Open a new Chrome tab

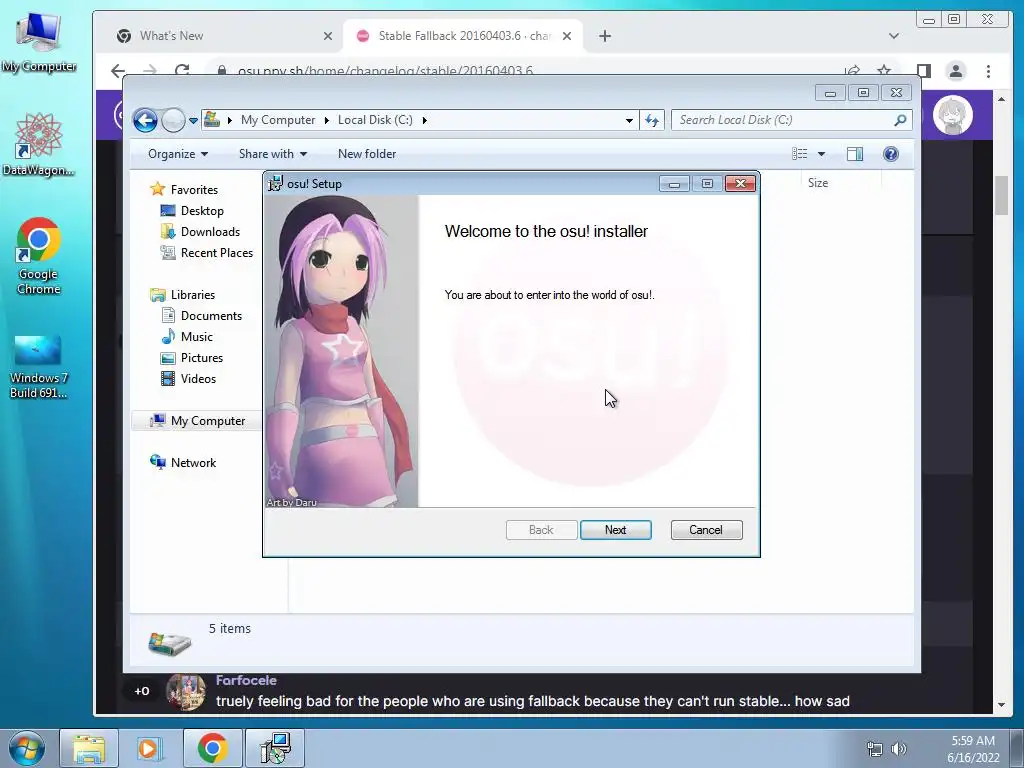click(605, 36)
